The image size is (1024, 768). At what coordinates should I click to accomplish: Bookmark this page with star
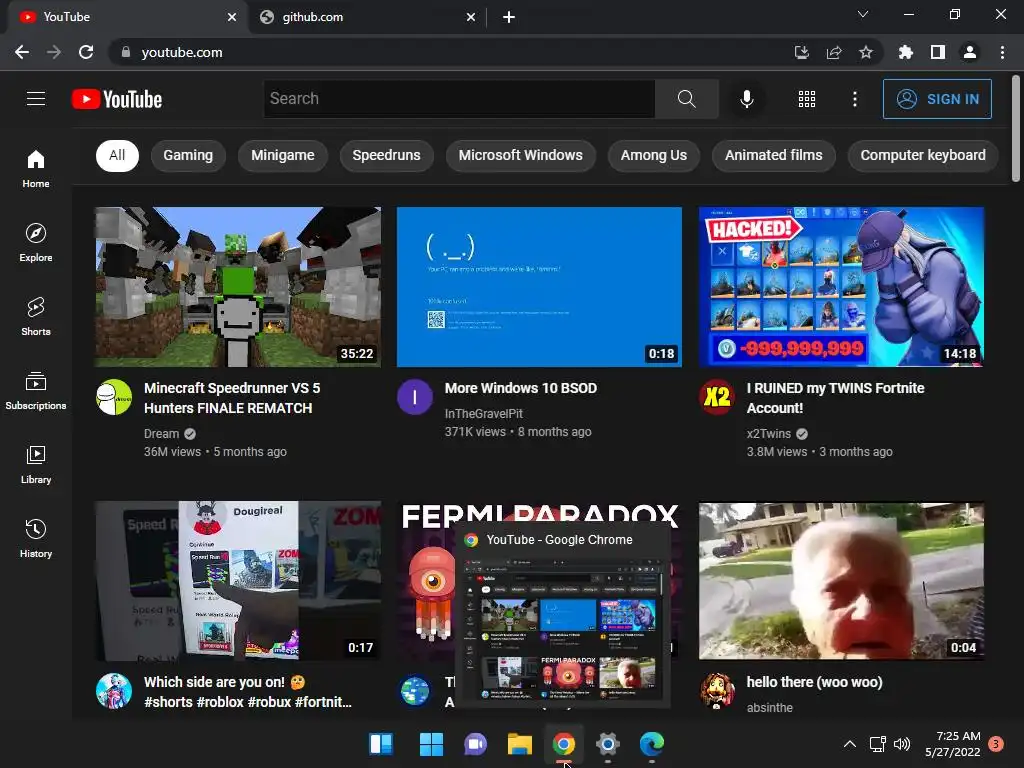(865, 52)
